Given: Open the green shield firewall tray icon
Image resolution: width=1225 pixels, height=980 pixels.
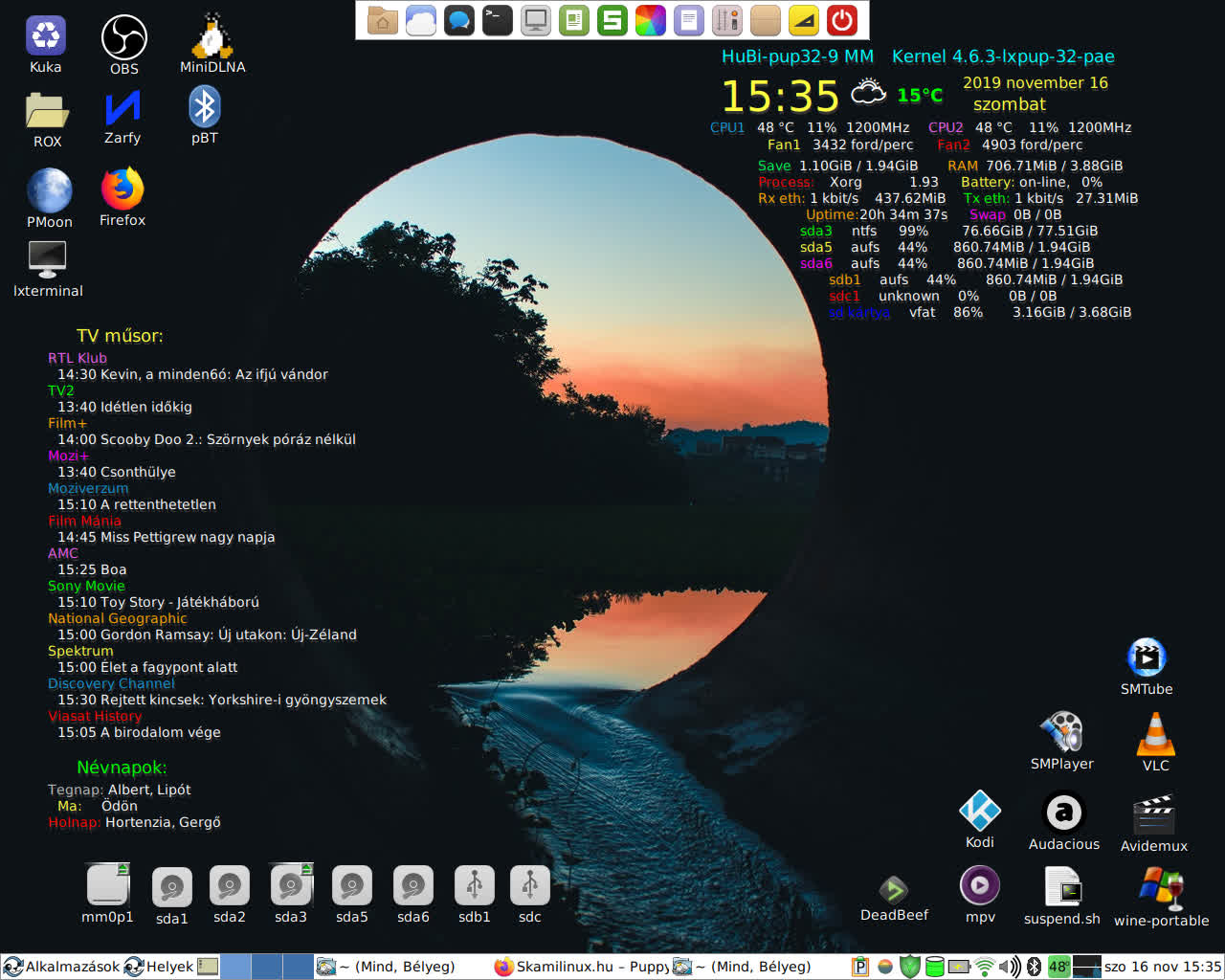Looking at the screenshot, I should (910, 967).
